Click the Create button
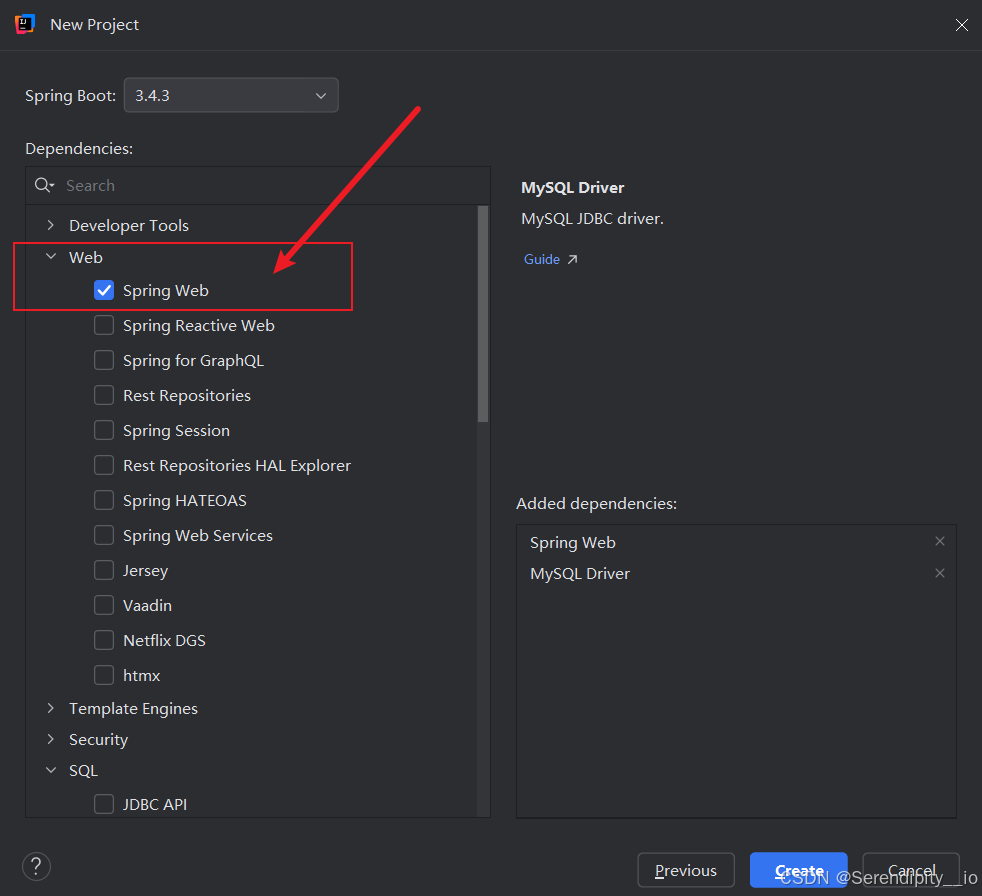 tap(799, 870)
